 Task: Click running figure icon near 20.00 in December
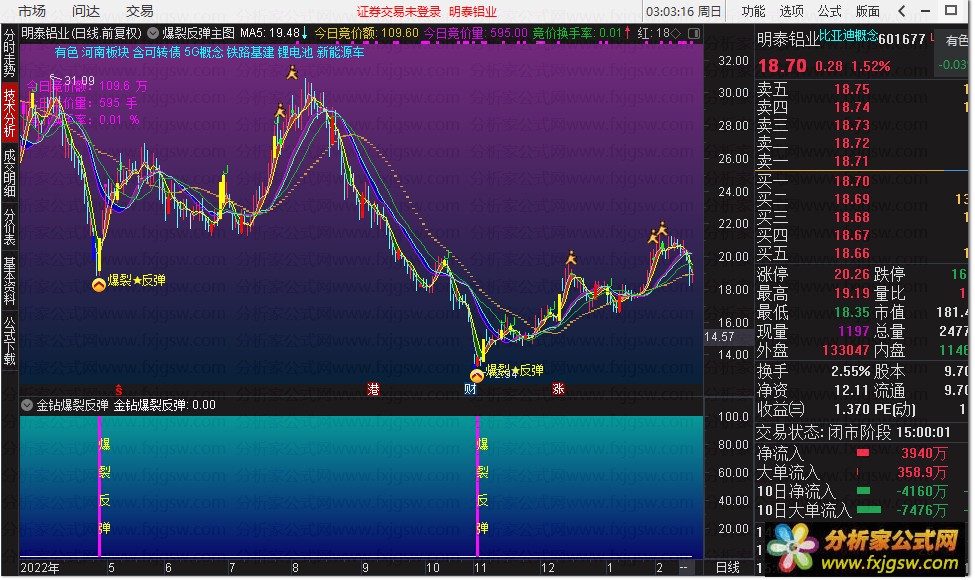[x=571, y=257]
